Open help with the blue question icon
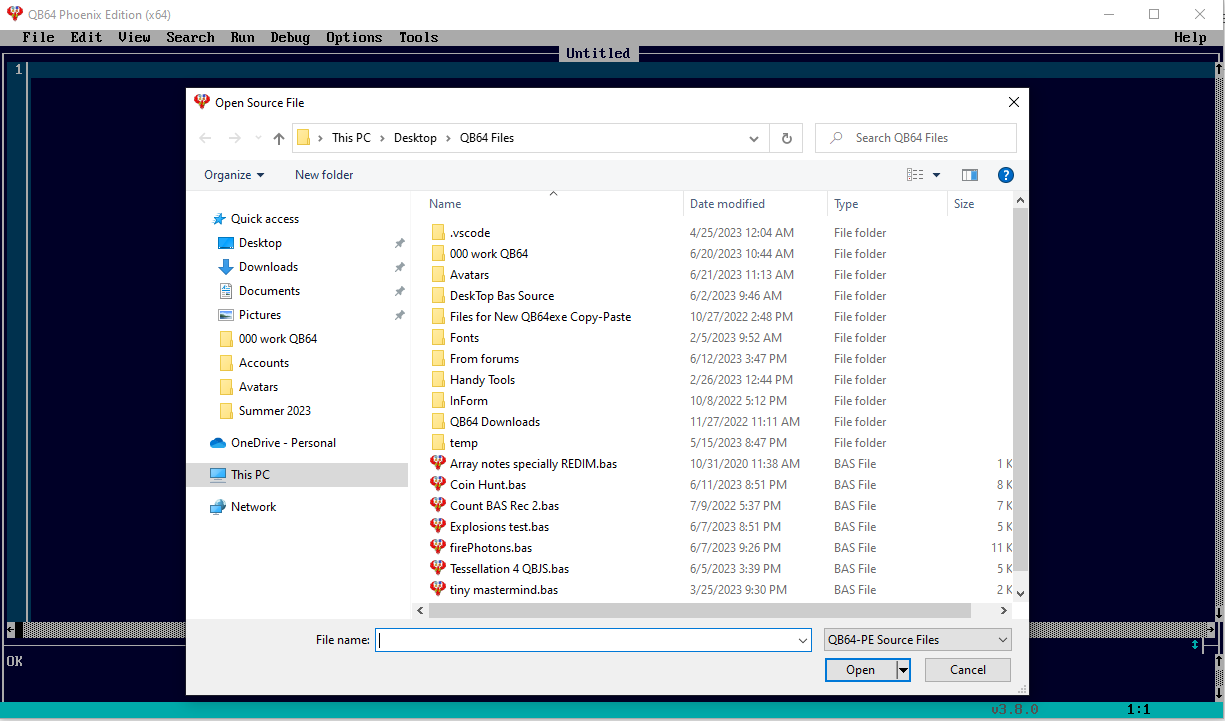1225x721 pixels. pyautogui.click(x=1006, y=175)
